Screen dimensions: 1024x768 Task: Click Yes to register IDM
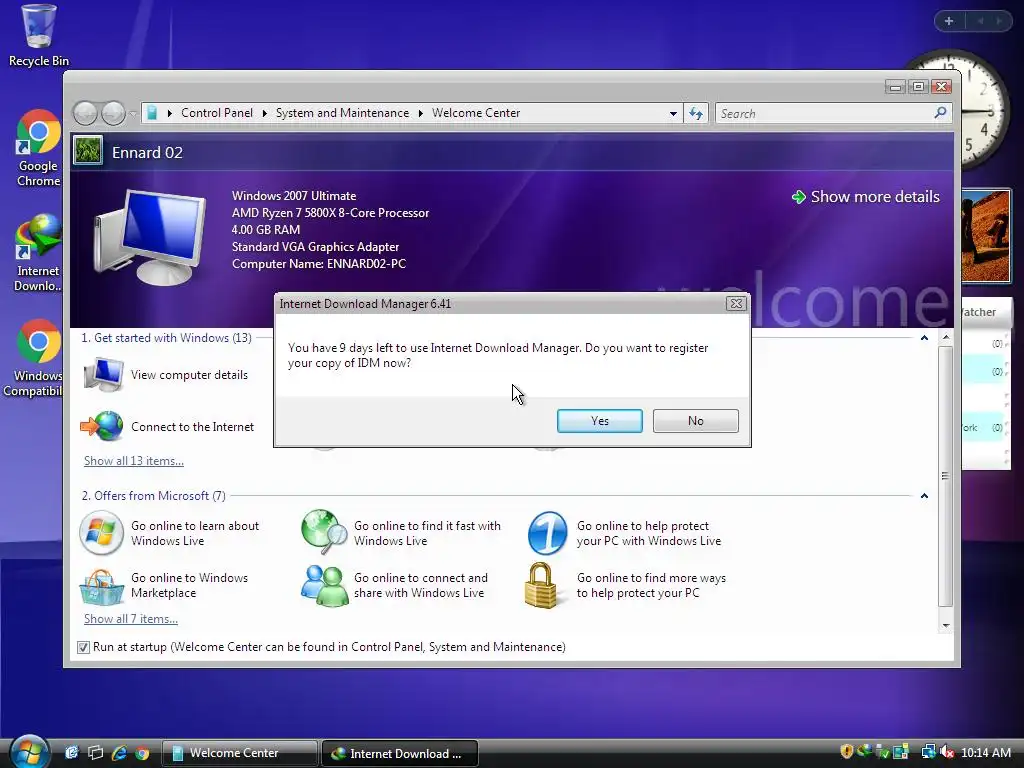[600, 421]
